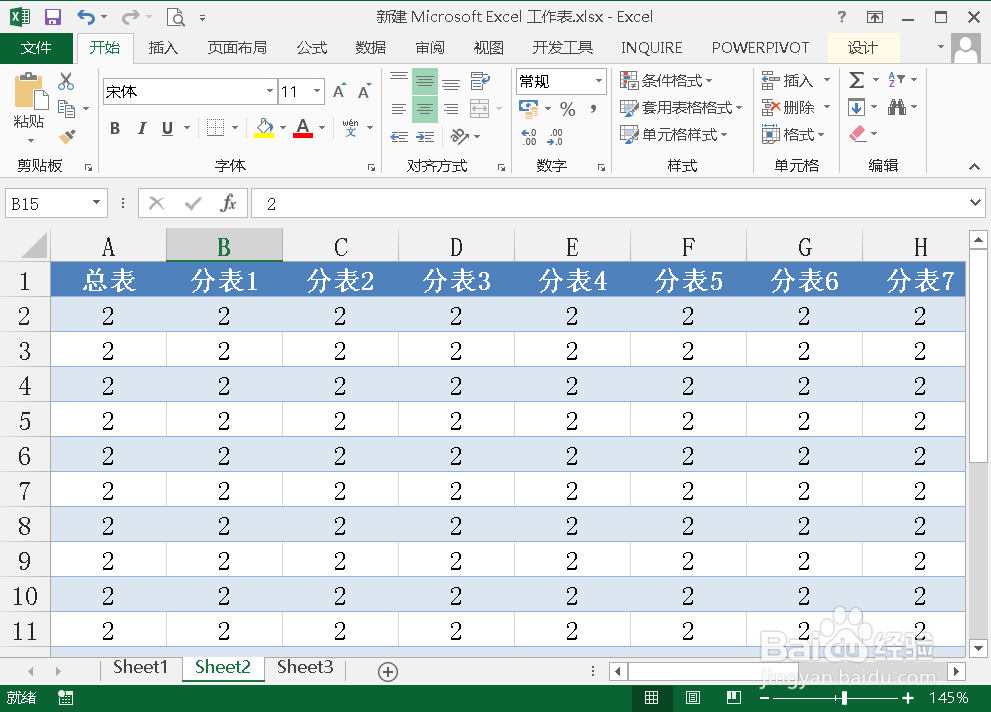Cut selection with the scissors icon

click(x=66, y=81)
